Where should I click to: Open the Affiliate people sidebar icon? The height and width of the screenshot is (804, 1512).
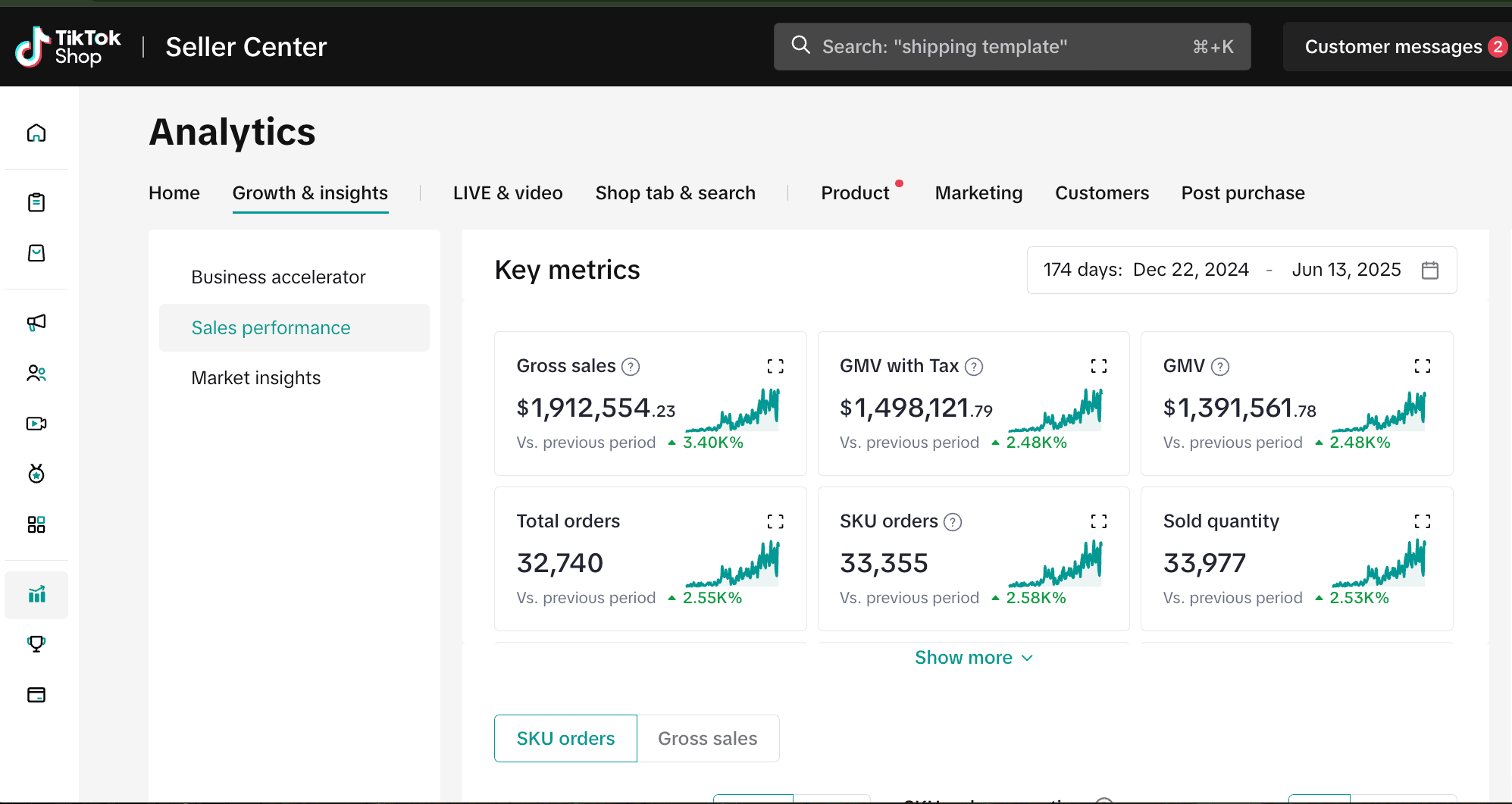[36, 374]
